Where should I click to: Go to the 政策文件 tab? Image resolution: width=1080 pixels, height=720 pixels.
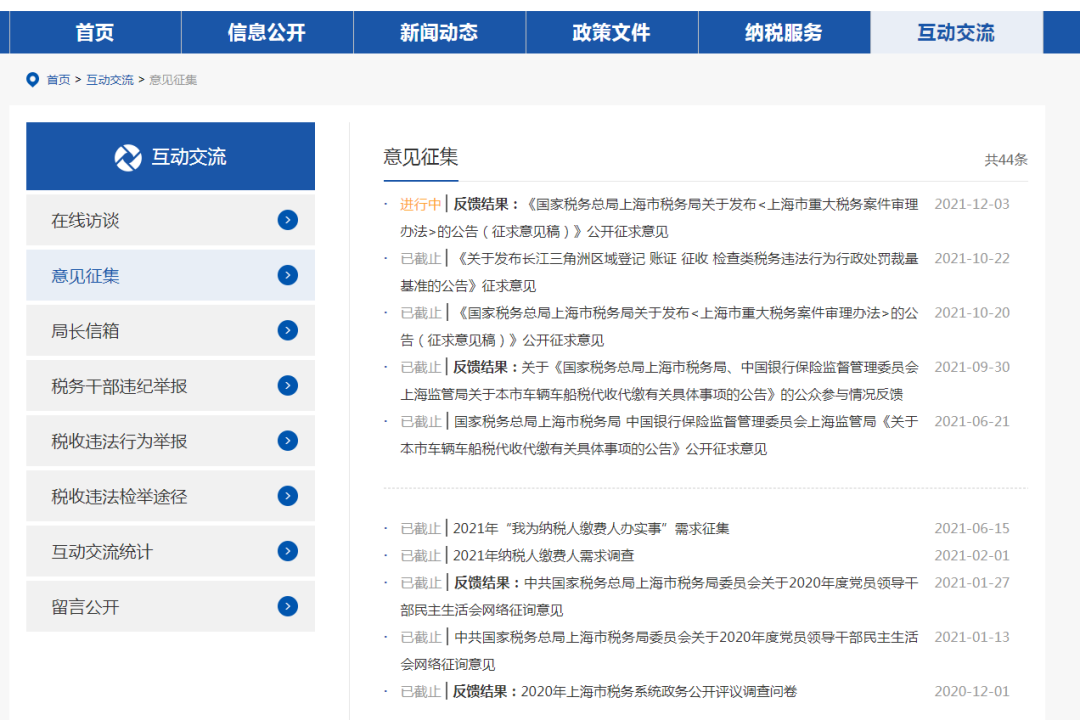tap(612, 32)
